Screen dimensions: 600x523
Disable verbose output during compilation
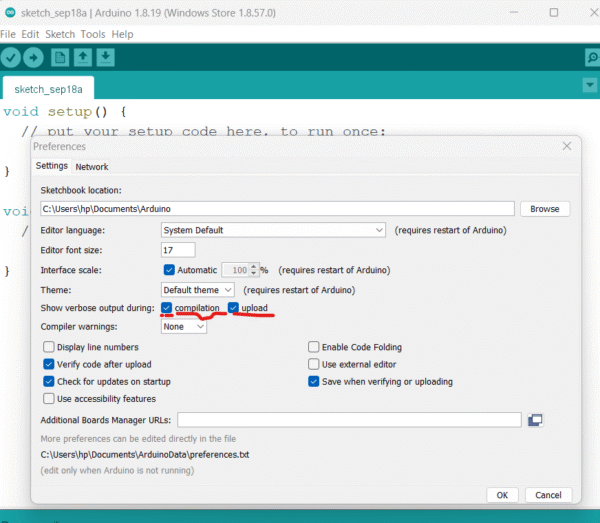click(x=168, y=308)
